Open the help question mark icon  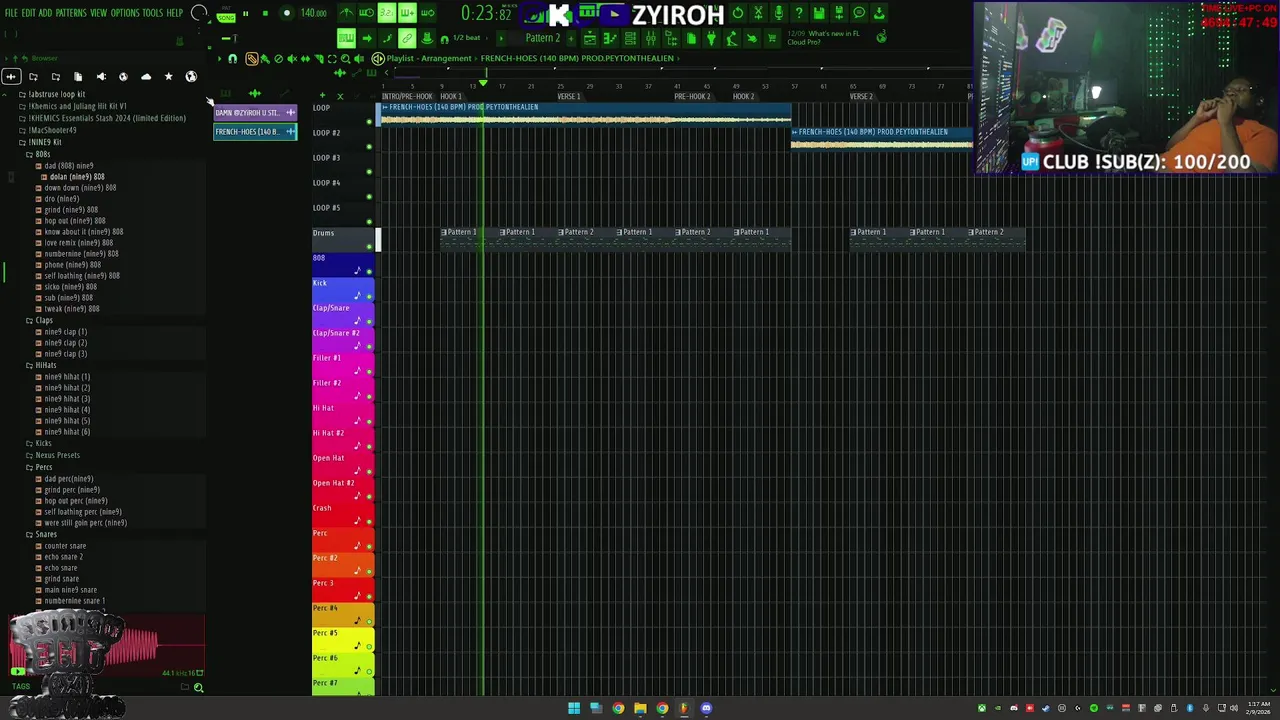(x=799, y=13)
